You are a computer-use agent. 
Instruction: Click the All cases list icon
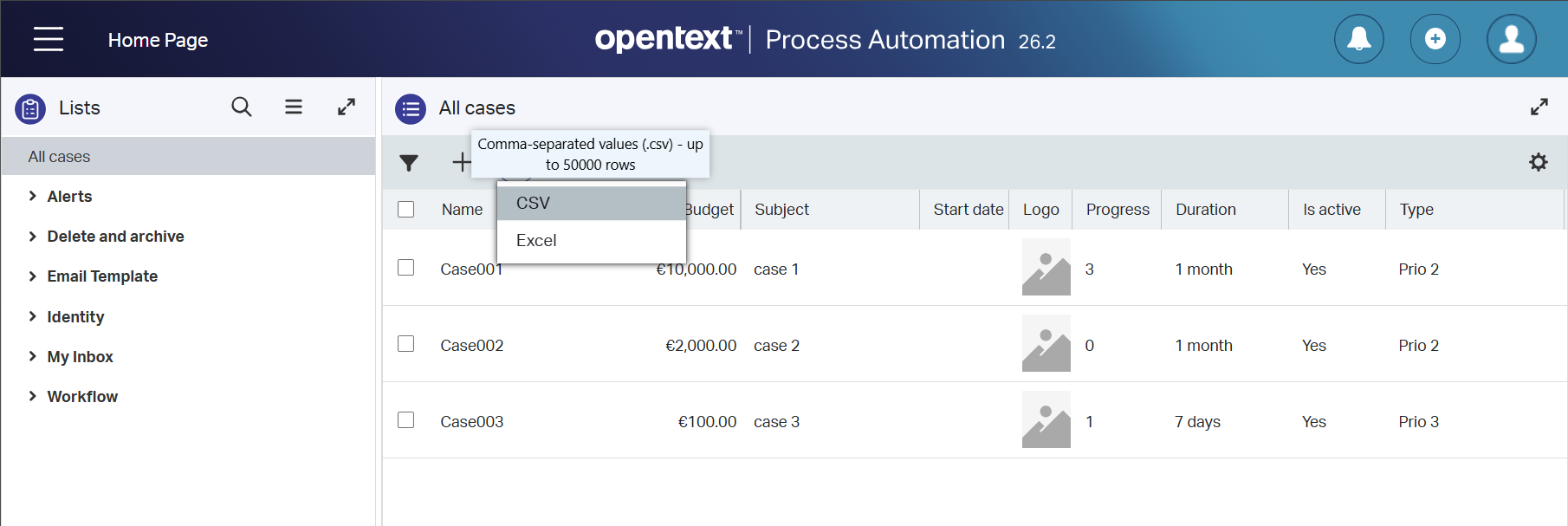[x=411, y=108]
